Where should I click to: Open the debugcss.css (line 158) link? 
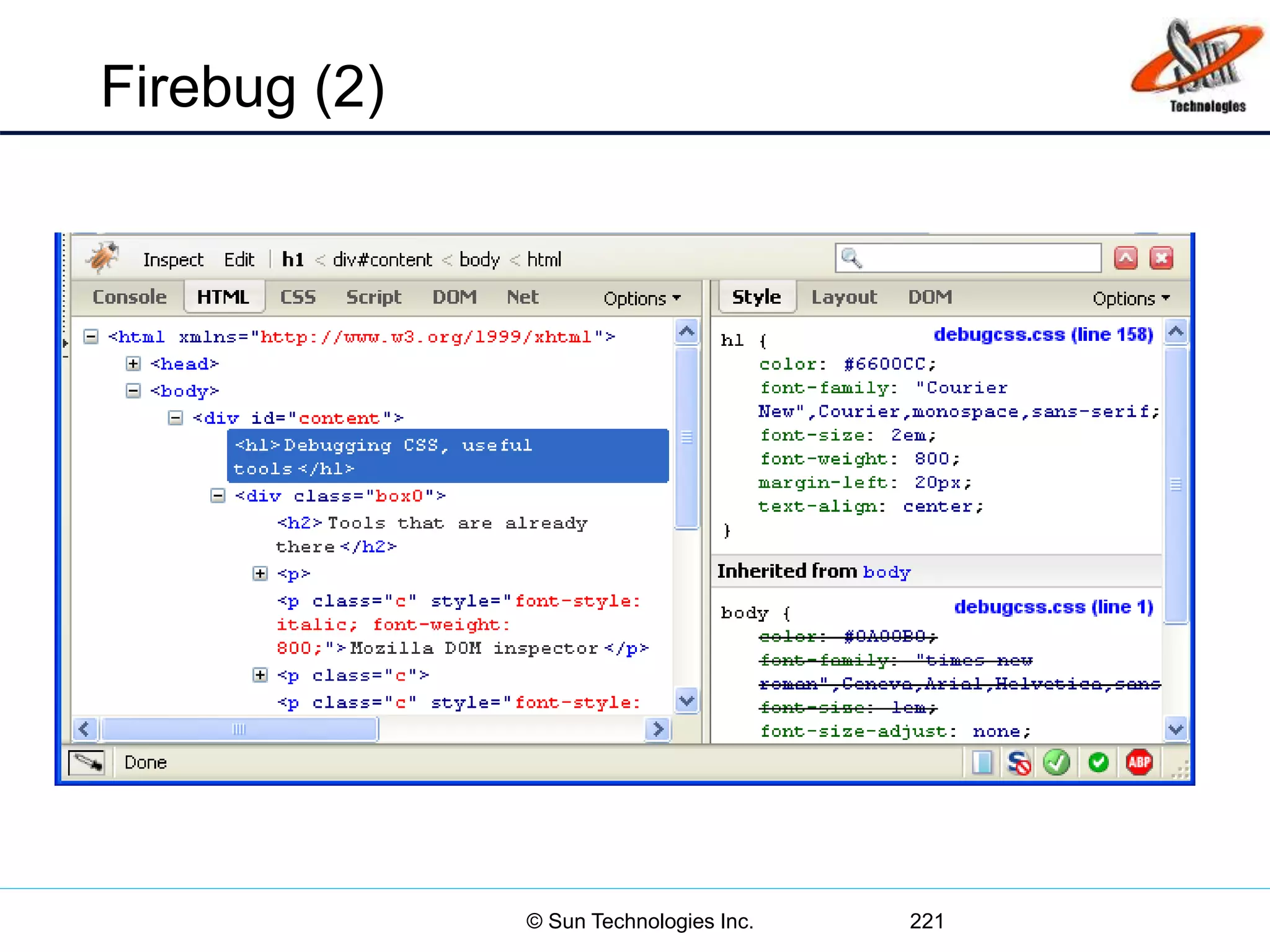pos(1044,335)
